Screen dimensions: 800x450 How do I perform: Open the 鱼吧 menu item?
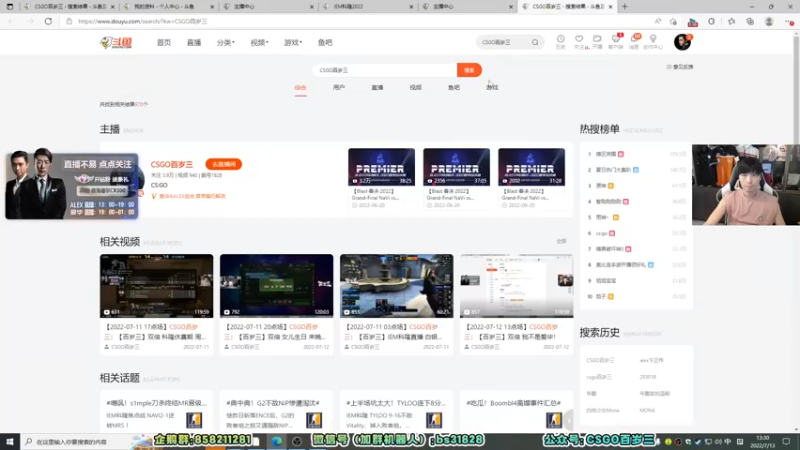[325, 42]
